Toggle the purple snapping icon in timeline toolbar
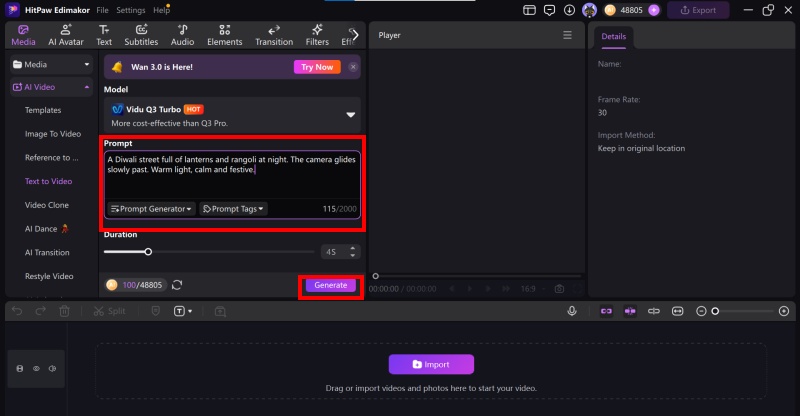This screenshot has width=800, height=416. click(x=630, y=311)
